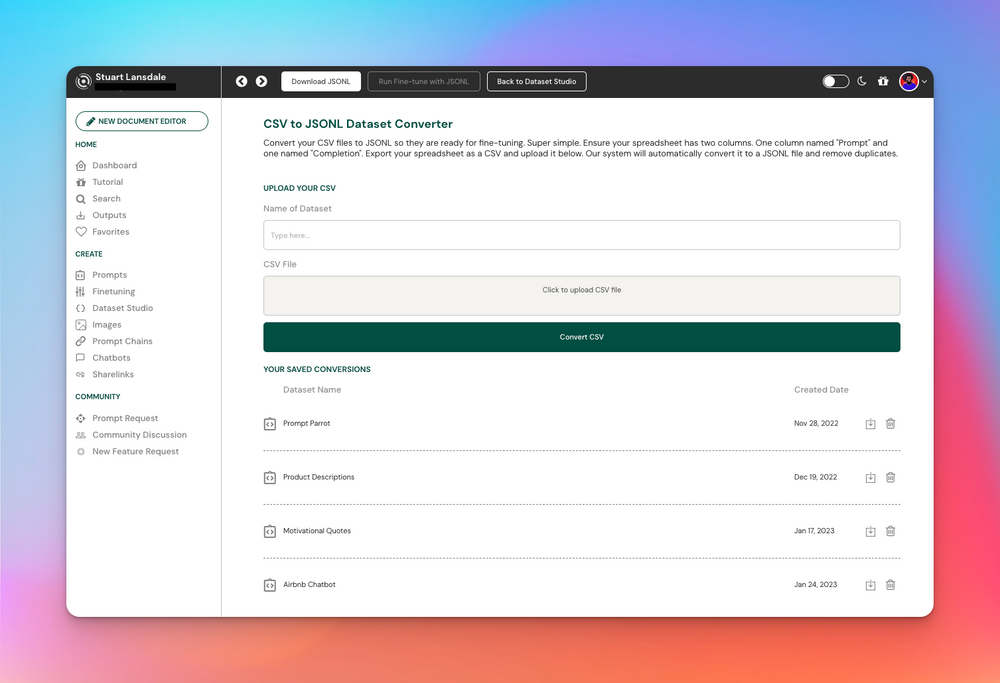
Task: Open the gift icon in top bar
Action: point(883,81)
